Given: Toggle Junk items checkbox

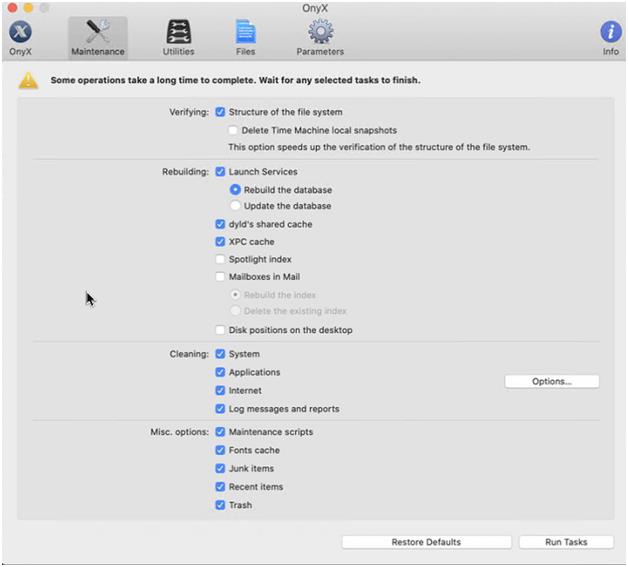Looking at the screenshot, I should tap(220, 468).
